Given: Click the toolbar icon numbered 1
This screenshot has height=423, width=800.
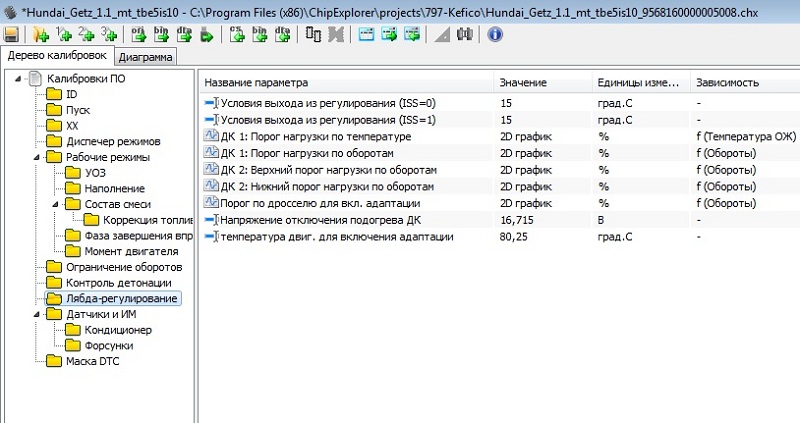Looking at the screenshot, I should pyautogui.click(x=64, y=34).
